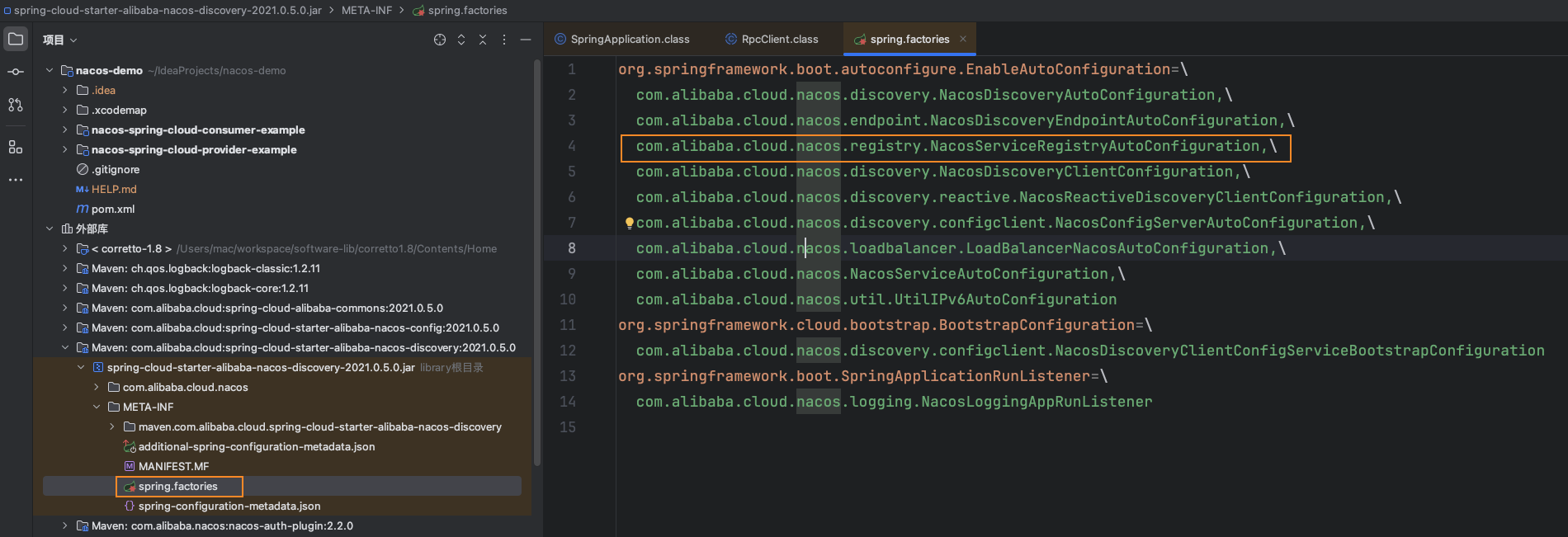Image resolution: width=1568 pixels, height=537 pixels.
Task: Open the Project tool window icon
Action: pyautogui.click(x=16, y=39)
